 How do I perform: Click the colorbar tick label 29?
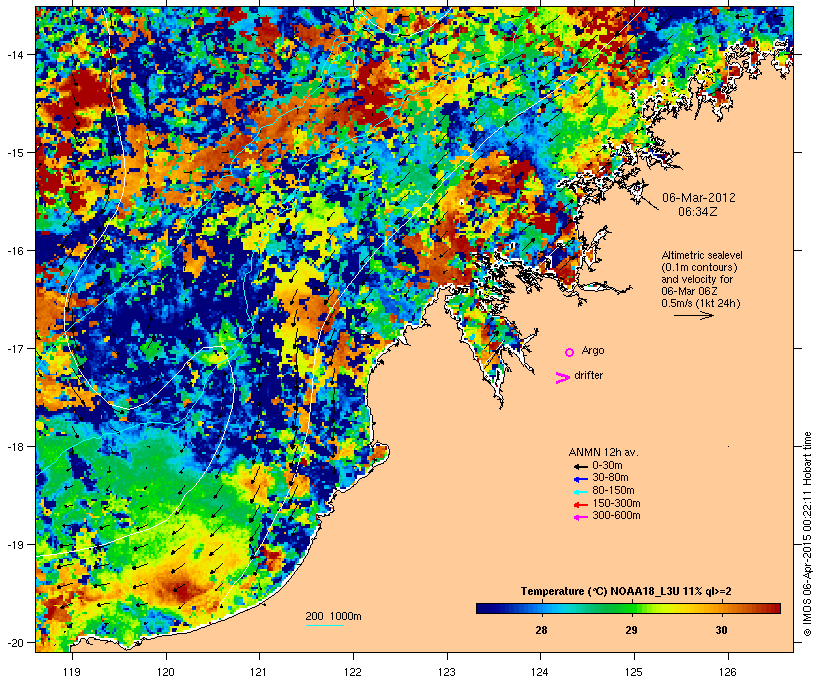(x=631, y=630)
